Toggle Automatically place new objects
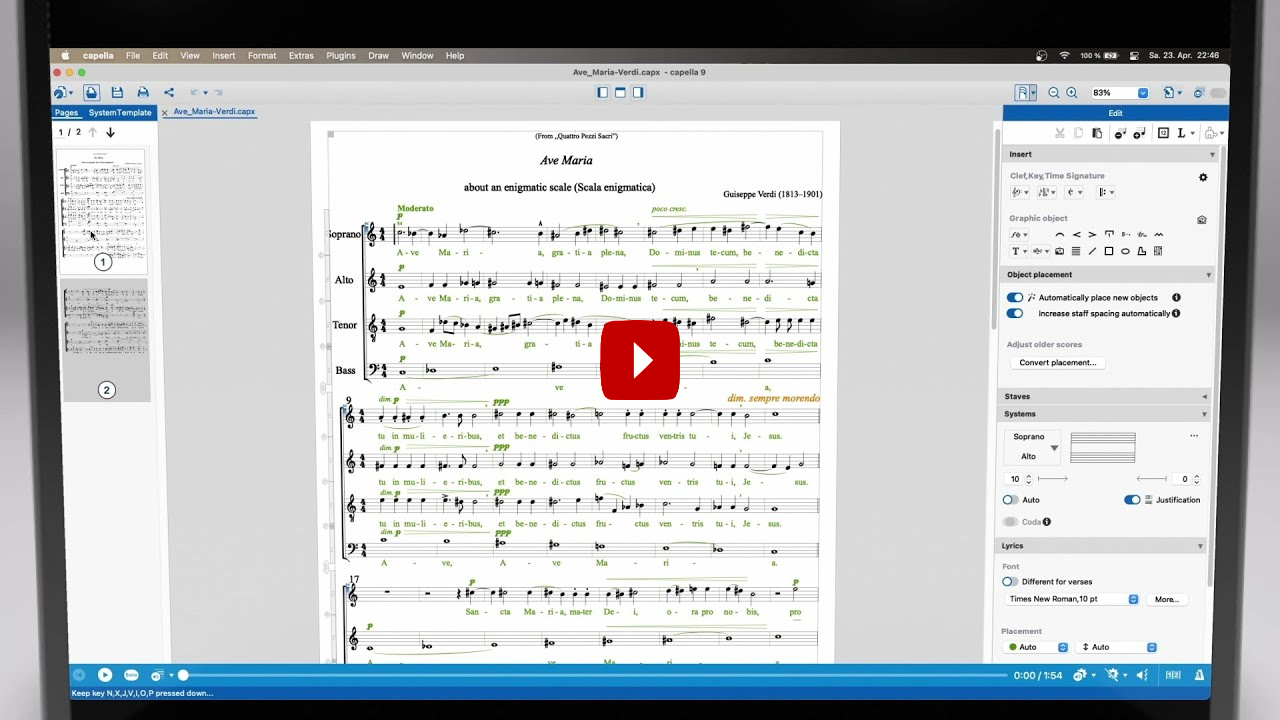The height and width of the screenshot is (720, 1280). coord(1015,297)
